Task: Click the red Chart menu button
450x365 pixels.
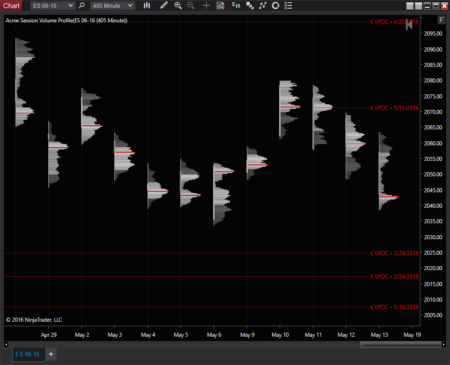Action: point(11,5)
